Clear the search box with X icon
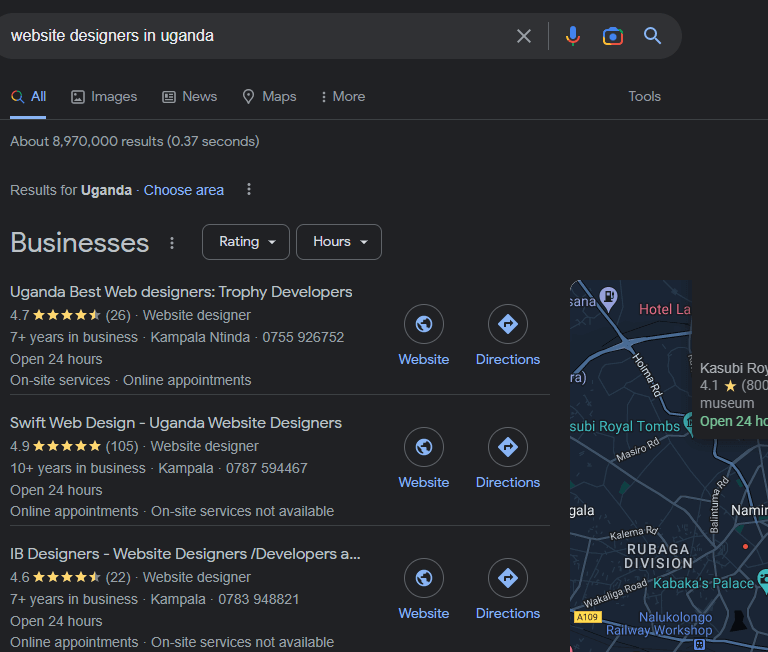The width and height of the screenshot is (768, 652). click(x=524, y=36)
